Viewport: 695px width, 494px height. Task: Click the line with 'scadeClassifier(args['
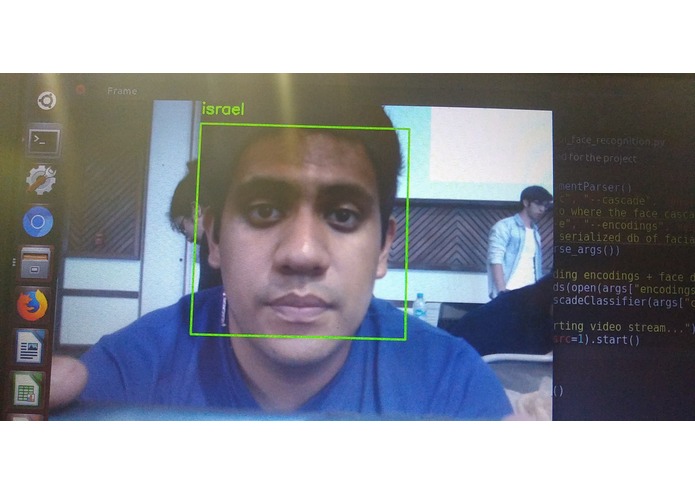tap(624, 301)
